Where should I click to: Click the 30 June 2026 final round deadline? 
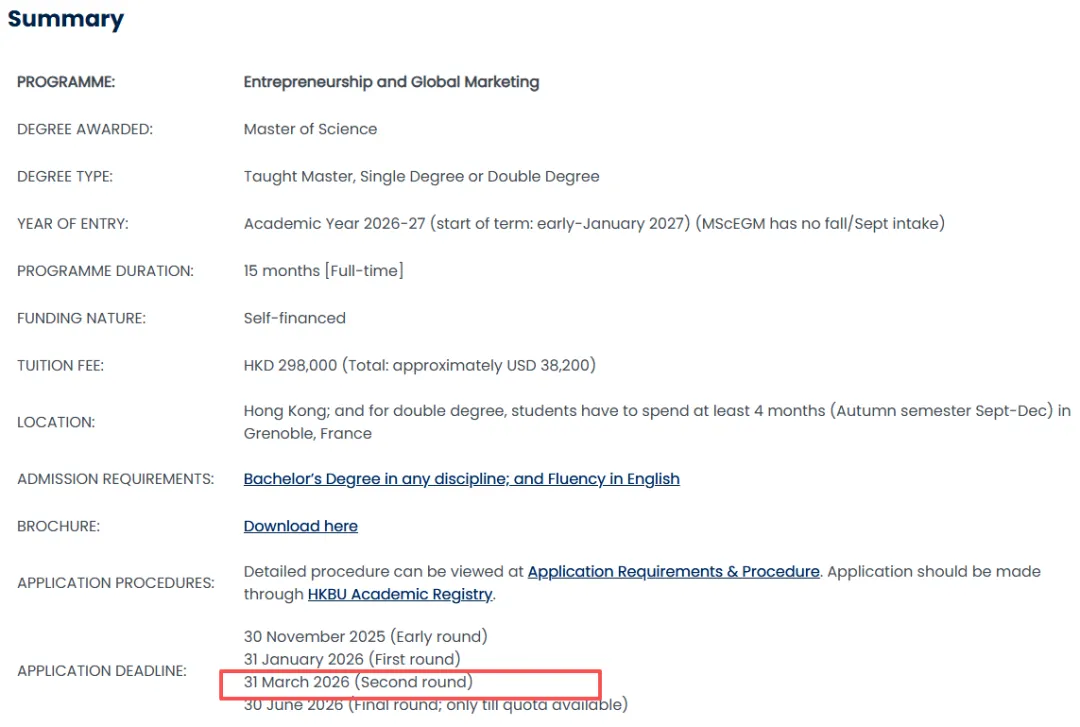pyautogui.click(x=435, y=705)
